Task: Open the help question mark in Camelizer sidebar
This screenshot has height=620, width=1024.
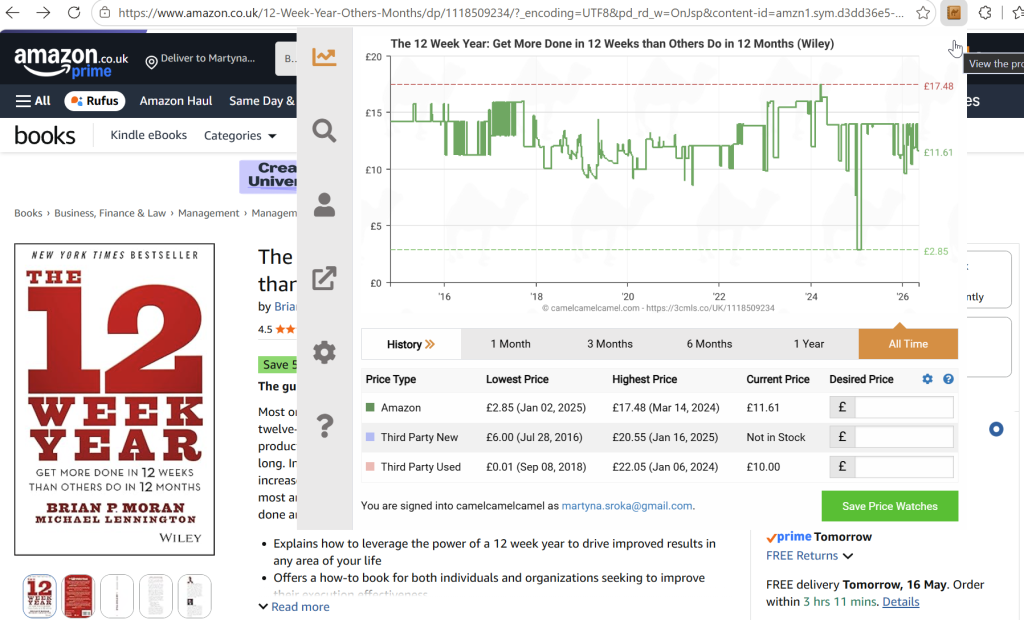Action: [324, 426]
